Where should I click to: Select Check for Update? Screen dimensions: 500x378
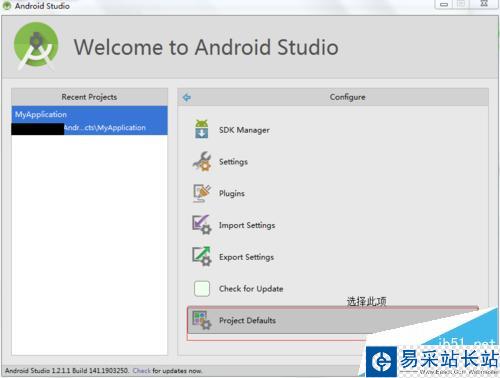coord(251,289)
